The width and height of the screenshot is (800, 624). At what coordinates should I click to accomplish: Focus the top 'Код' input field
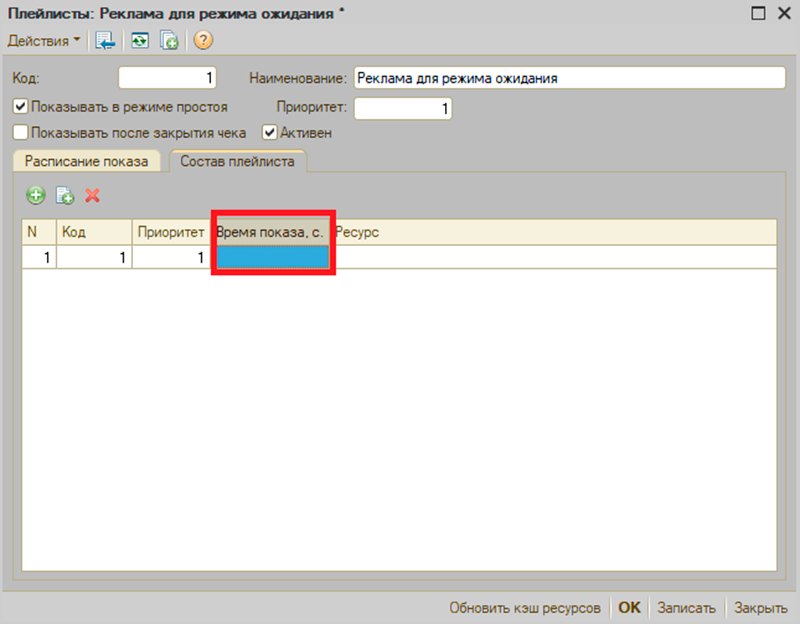167,78
